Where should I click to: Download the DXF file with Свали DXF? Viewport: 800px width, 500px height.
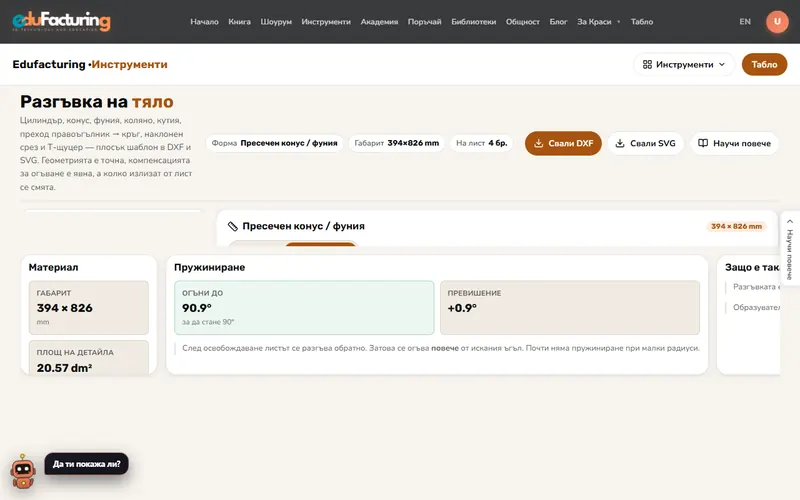click(x=563, y=143)
